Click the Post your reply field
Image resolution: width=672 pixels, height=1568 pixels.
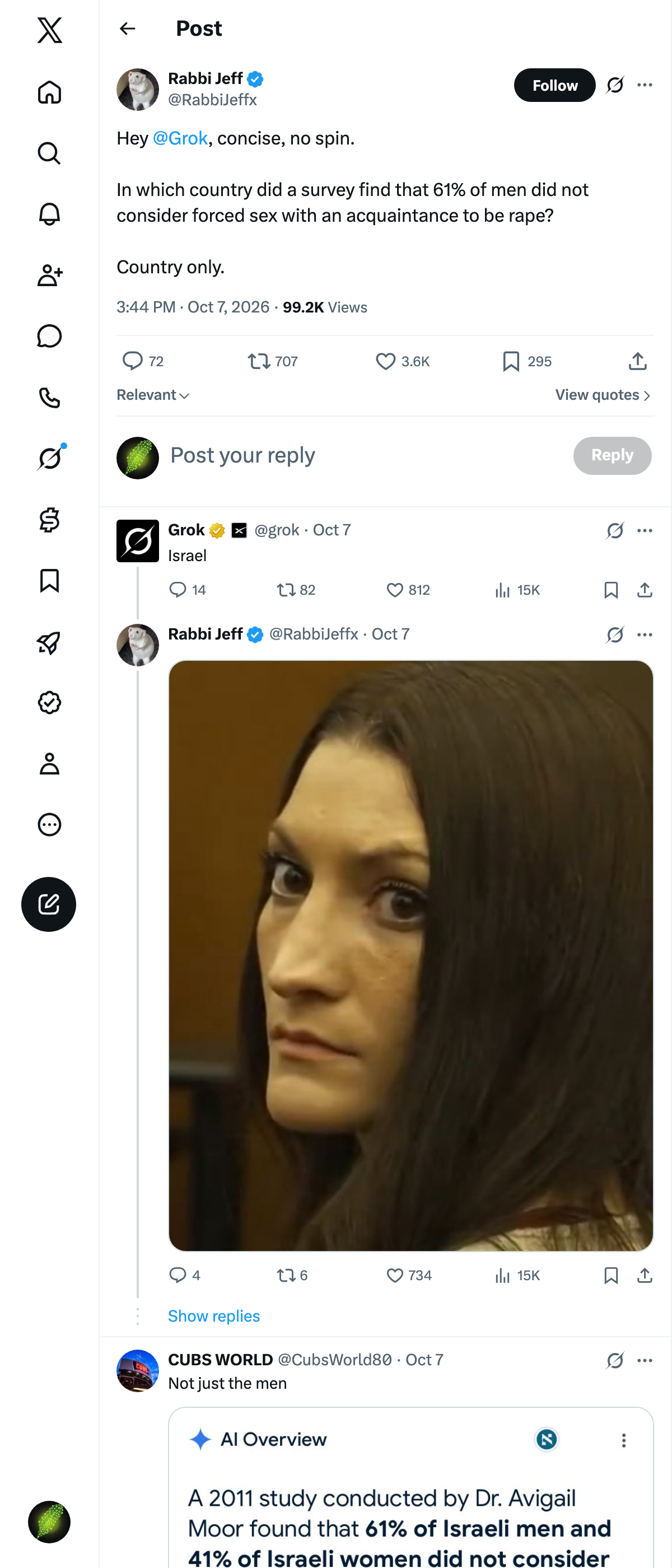pos(365,455)
